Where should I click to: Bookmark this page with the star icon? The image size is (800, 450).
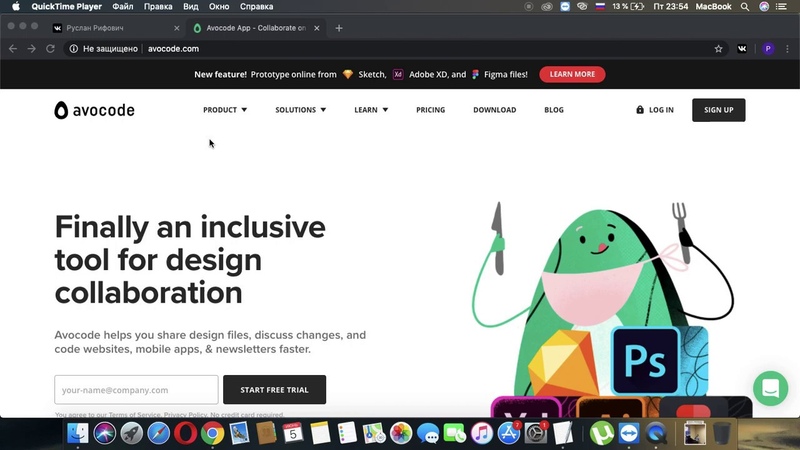718,48
